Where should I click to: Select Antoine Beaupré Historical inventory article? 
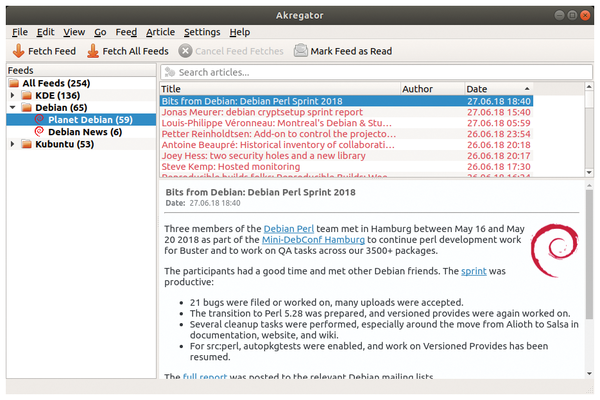point(346,145)
